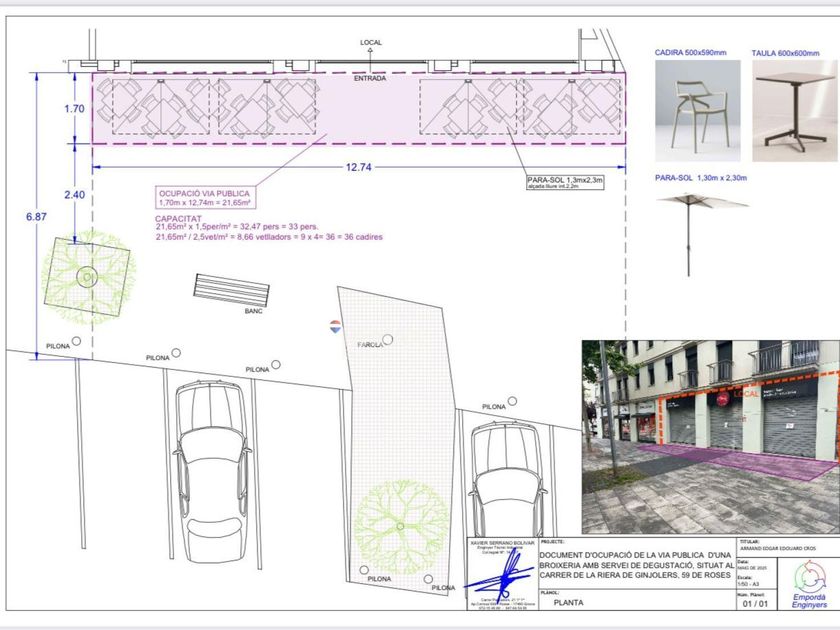Viewport: 840px width, 630px height.
Task: Click the pink occupied terrace area
Action: click(359, 109)
